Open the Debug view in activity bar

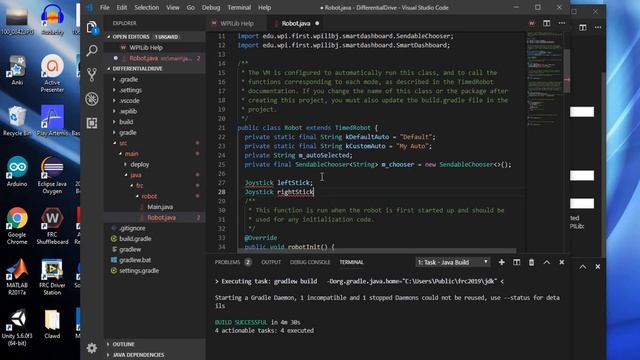(x=92, y=99)
